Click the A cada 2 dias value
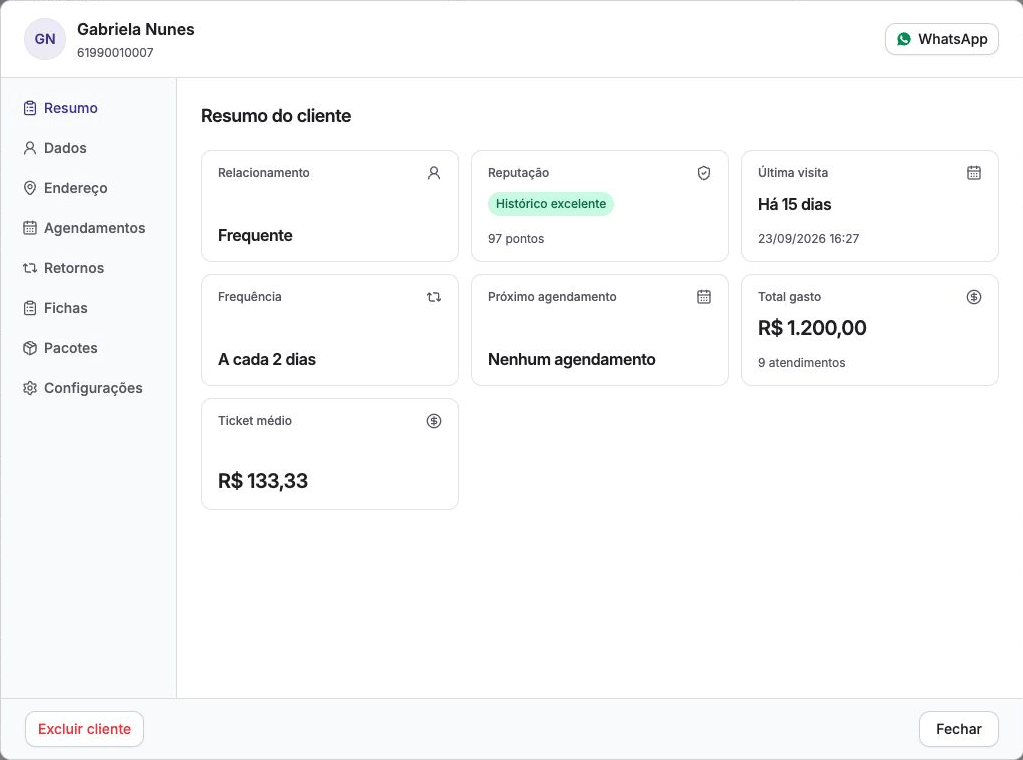This screenshot has height=760, width=1023. click(x=267, y=359)
